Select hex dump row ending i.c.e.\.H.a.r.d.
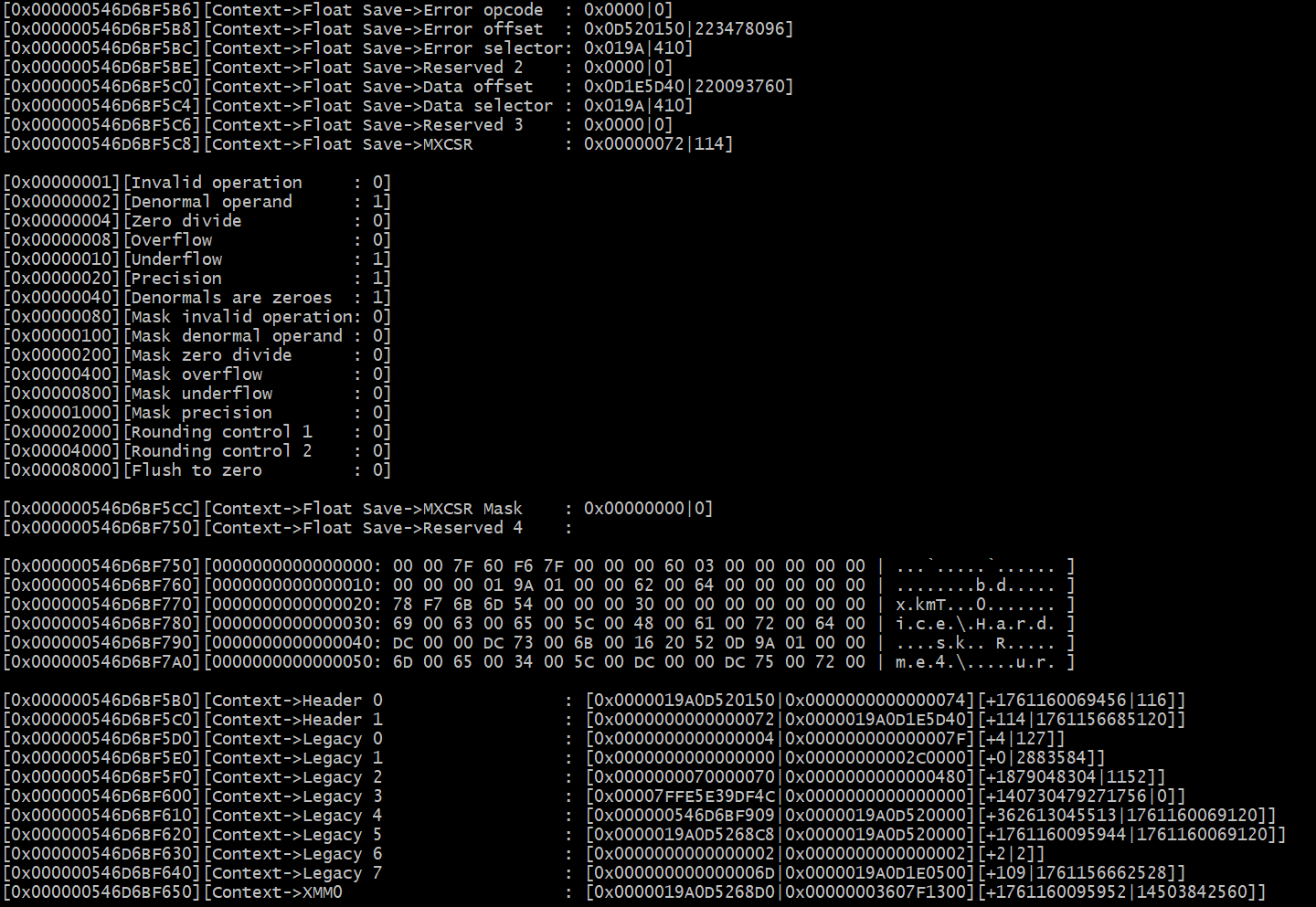Viewport: 1316px width, 907px height. tap(539, 624)
